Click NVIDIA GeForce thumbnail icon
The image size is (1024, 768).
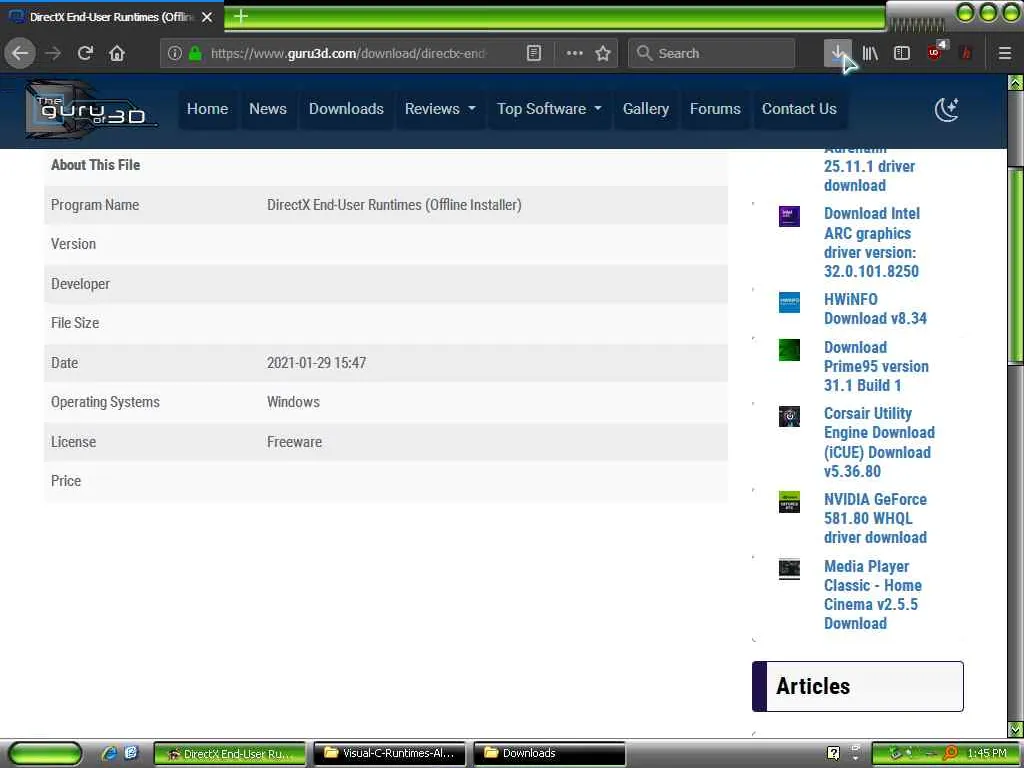(789, 502)
